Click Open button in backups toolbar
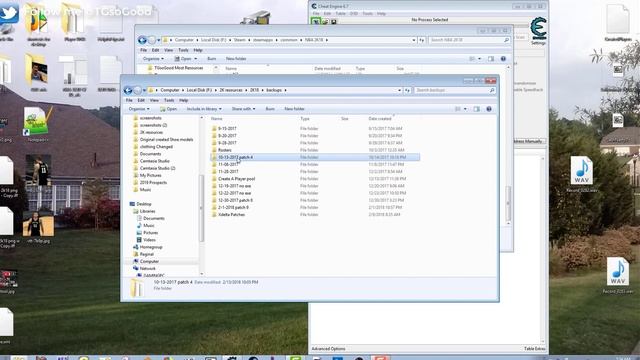Viewport: 640px width, 360px height. click(x=168, y=109)
